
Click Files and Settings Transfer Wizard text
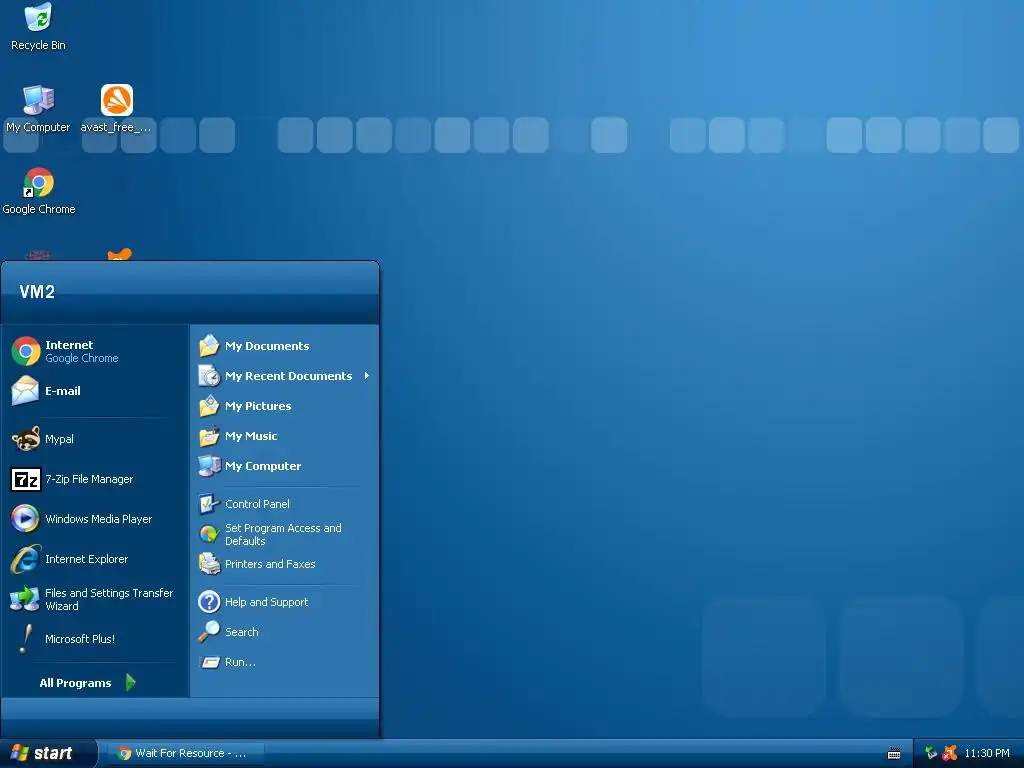(109, 600)
